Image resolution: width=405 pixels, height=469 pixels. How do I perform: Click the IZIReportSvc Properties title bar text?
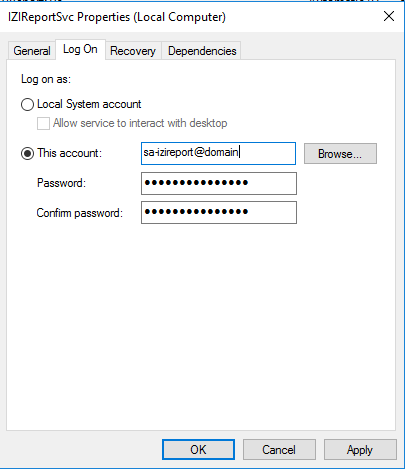[117, 17]
